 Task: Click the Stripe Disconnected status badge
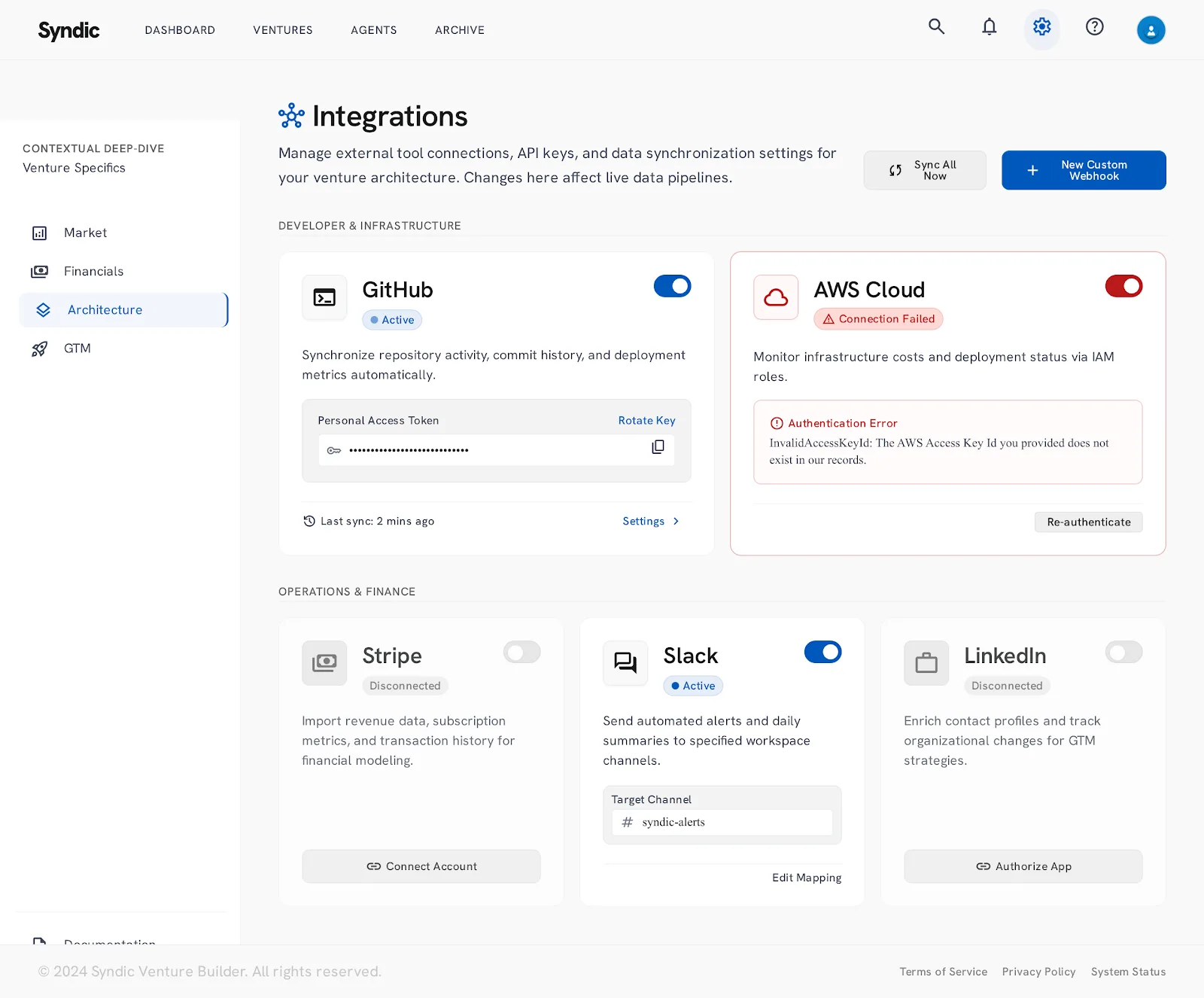point(406,686)
